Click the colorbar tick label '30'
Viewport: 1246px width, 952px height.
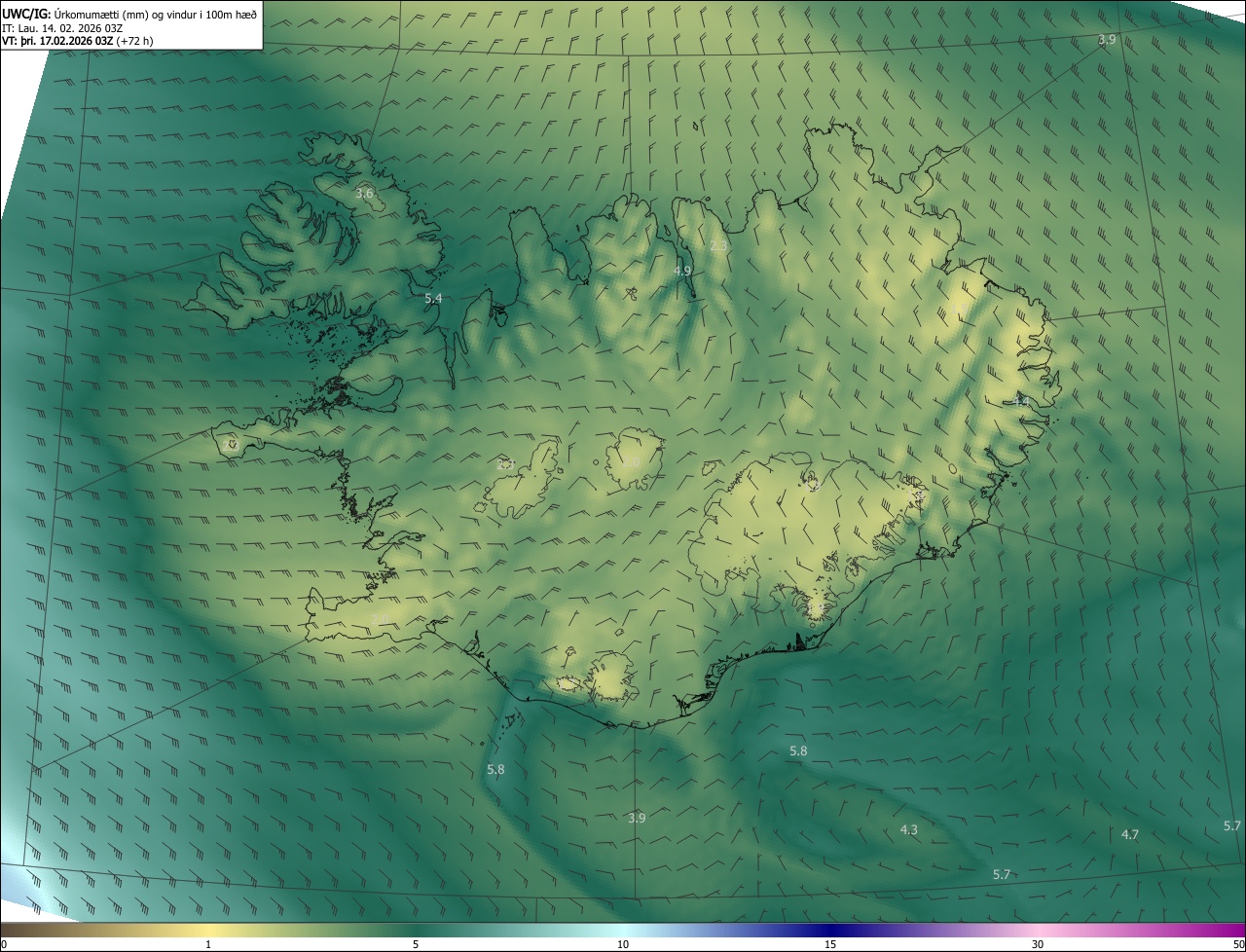(x=1038, y=944)
